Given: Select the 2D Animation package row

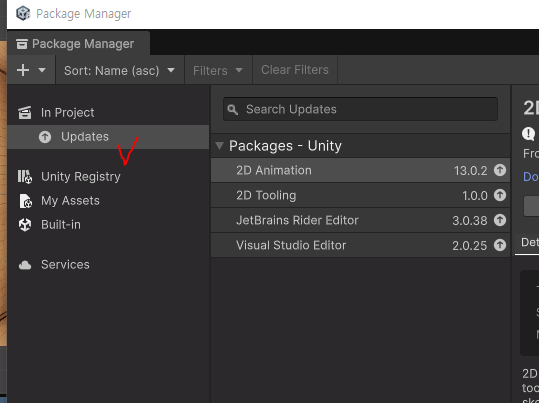Looking at the screenshot, I should [360, 170].
